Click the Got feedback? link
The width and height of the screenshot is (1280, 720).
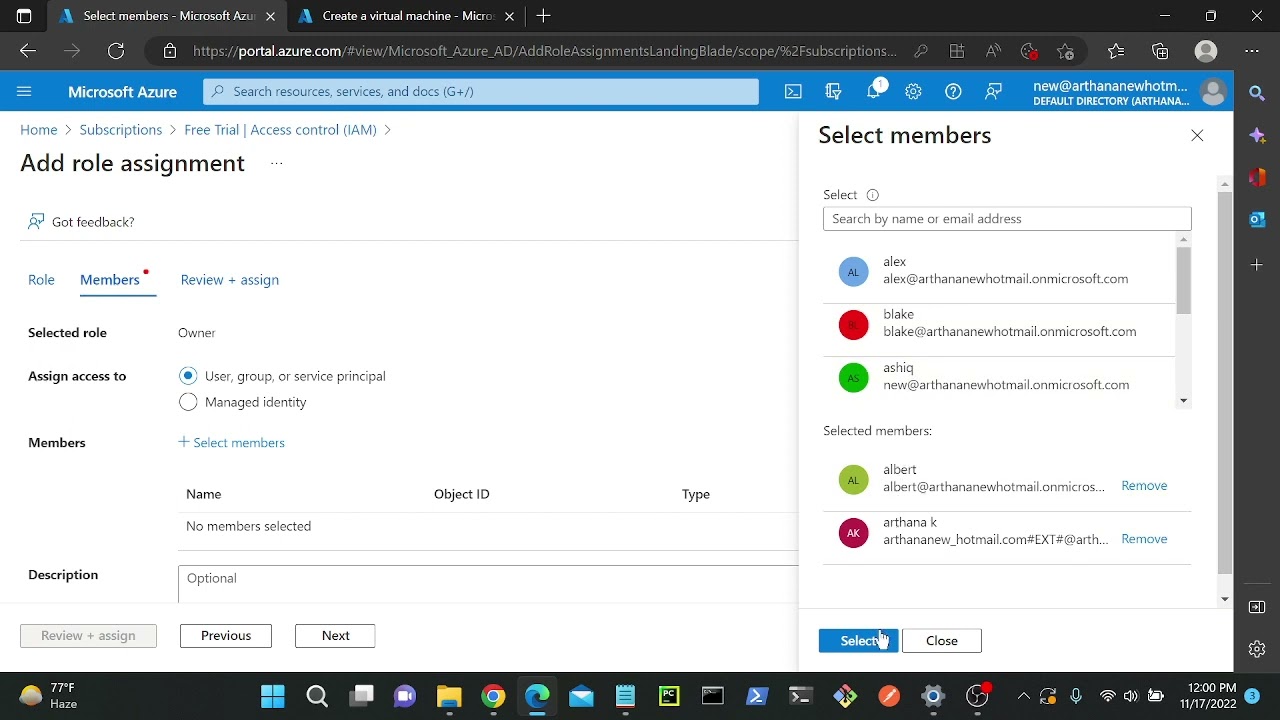point(93,222)
